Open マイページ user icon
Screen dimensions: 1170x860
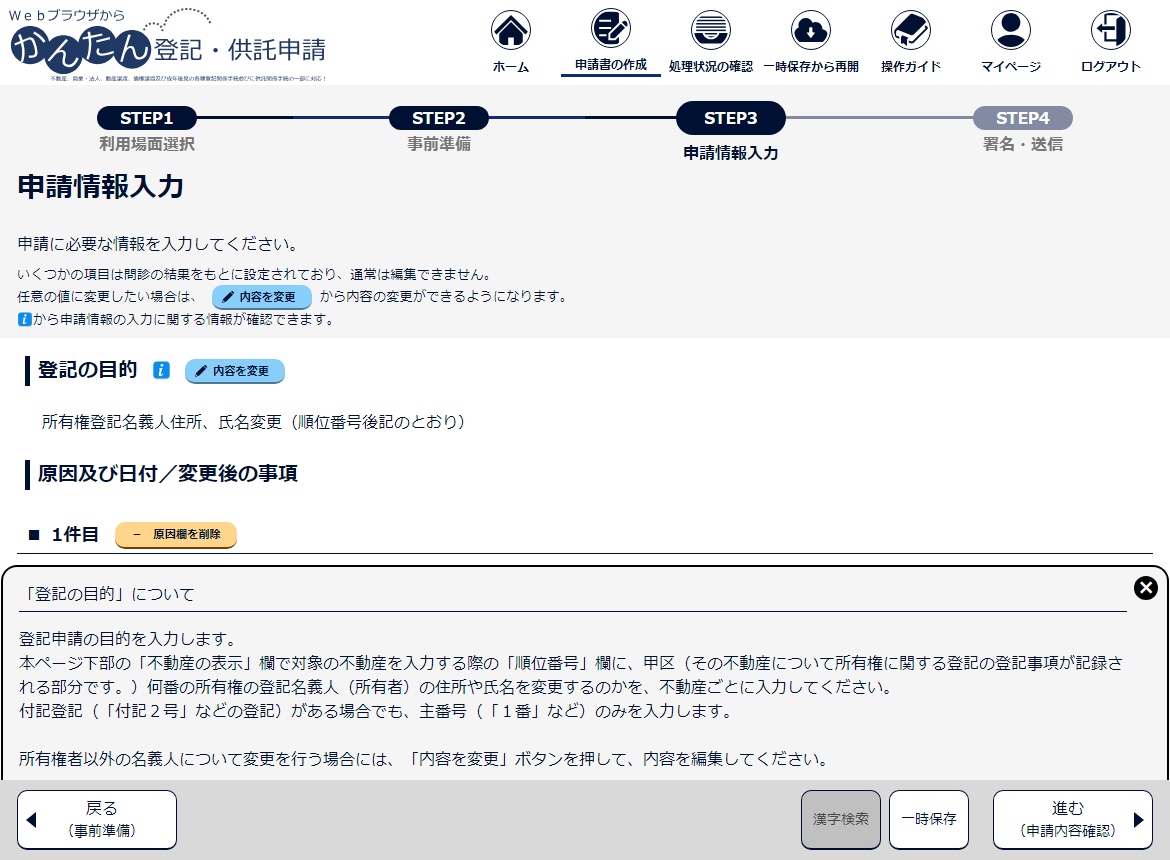pos(1010,31)
